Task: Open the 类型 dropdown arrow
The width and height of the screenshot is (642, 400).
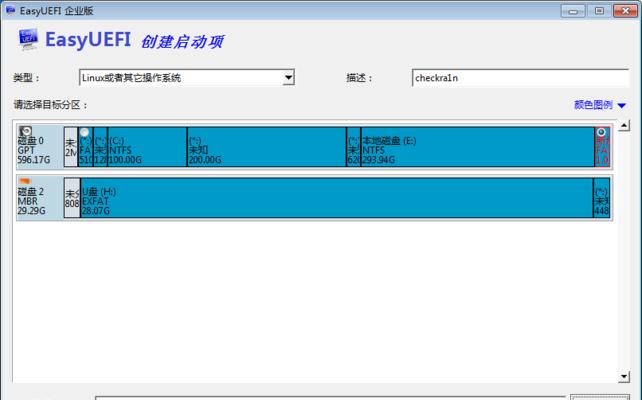Action: pyautogui.click(x=289, y=77)
